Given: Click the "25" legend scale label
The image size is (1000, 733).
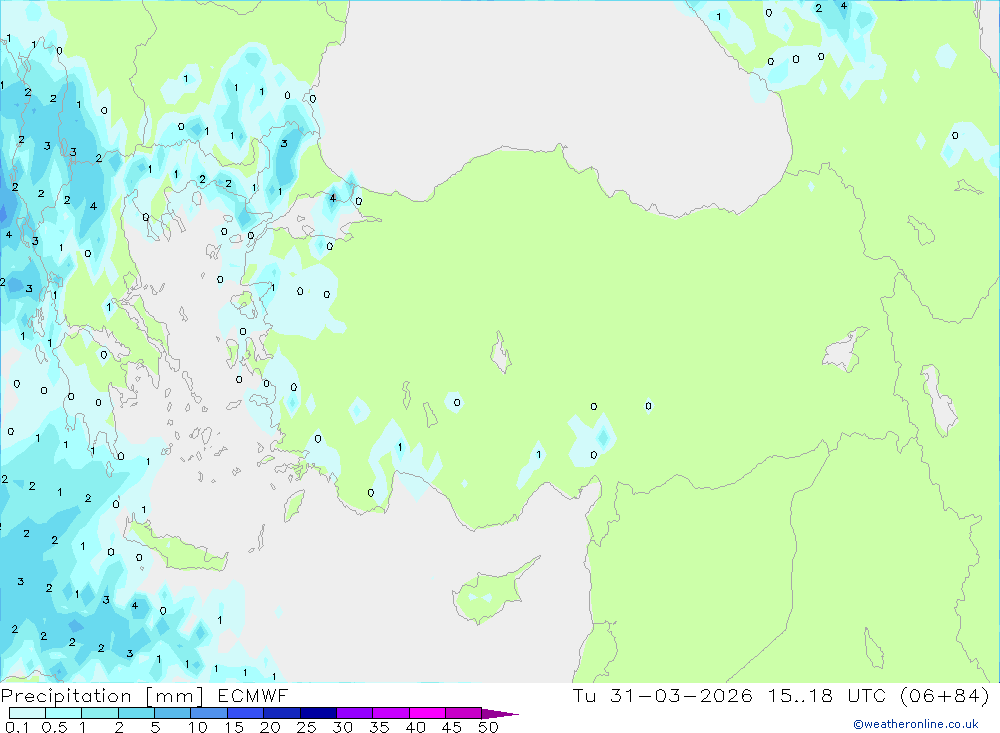Looking at the screenshot, I should pos(307,727).
